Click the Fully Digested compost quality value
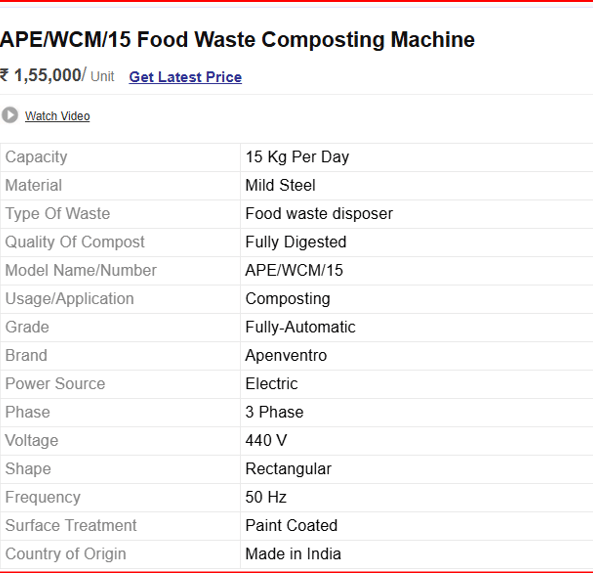 296,242
